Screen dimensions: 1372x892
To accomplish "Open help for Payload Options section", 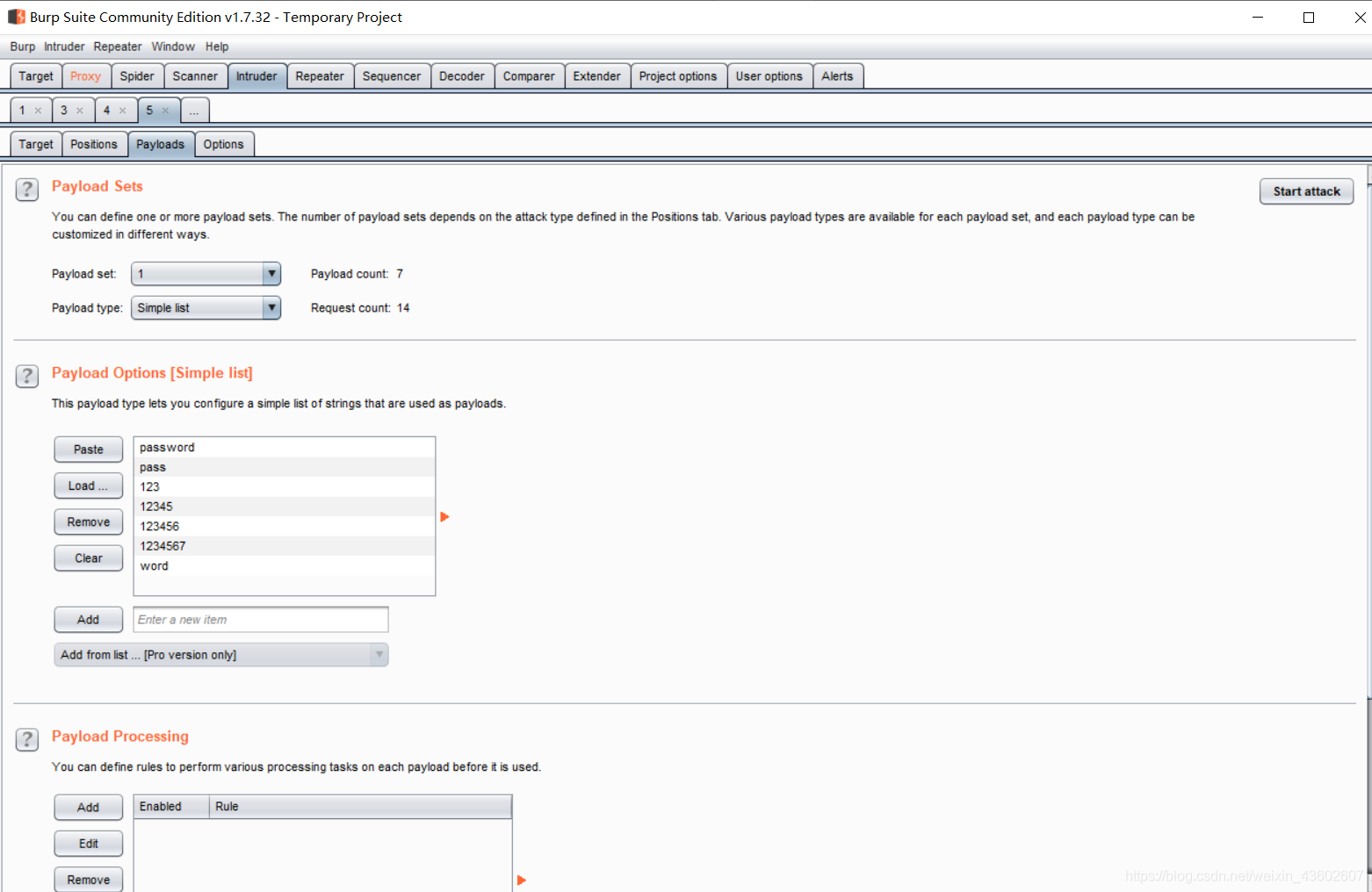I will pos(27,377).
